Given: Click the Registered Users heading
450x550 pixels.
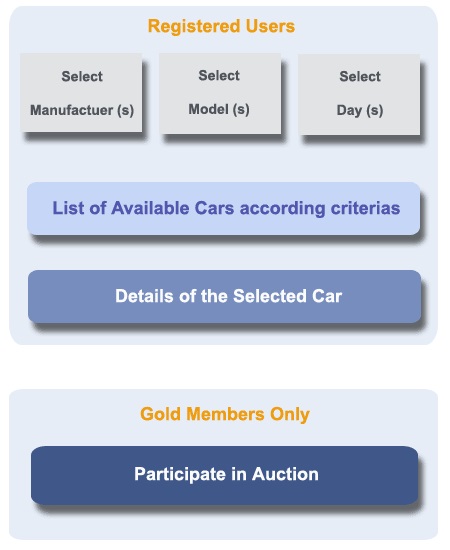Looking at the screenshot, I should click(221, 26).
